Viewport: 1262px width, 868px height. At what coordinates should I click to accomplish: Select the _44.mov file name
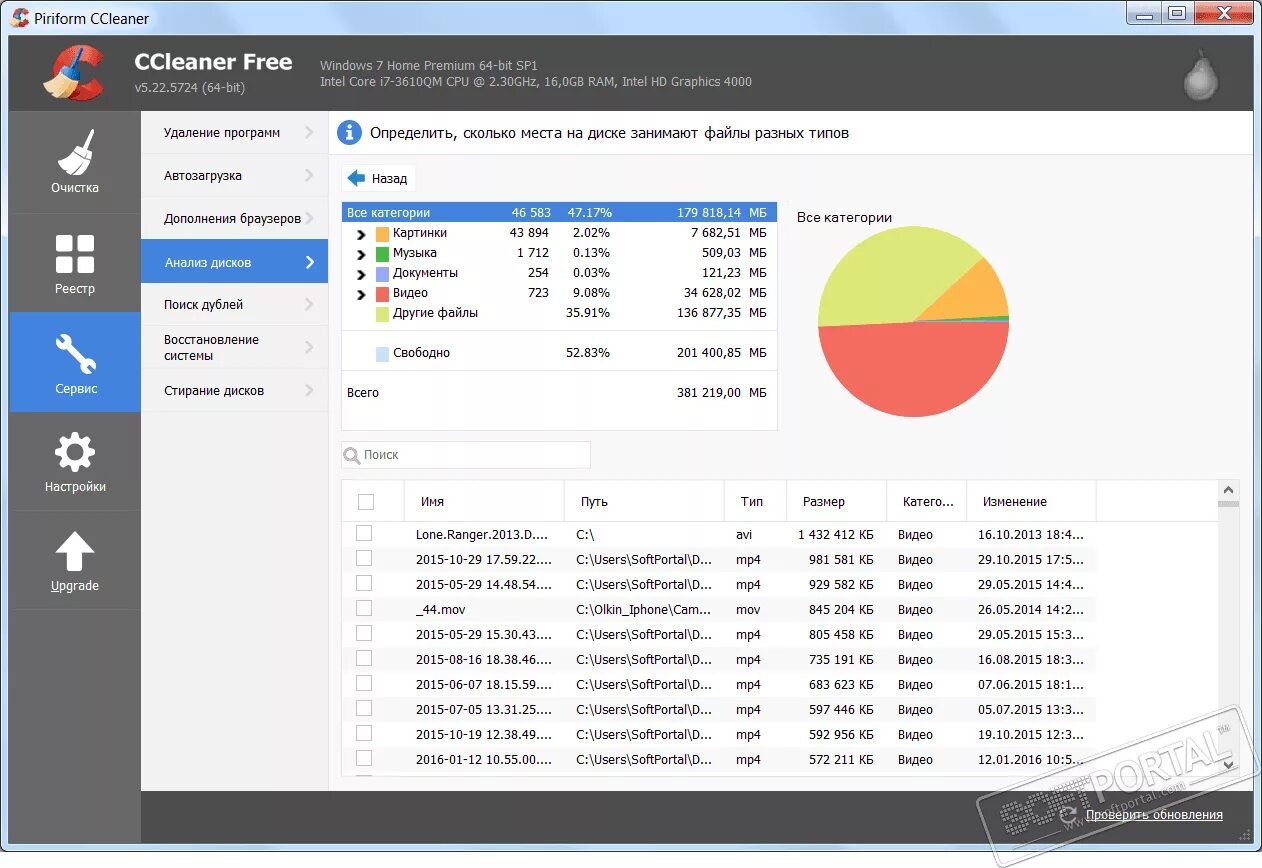coord(441,610)
